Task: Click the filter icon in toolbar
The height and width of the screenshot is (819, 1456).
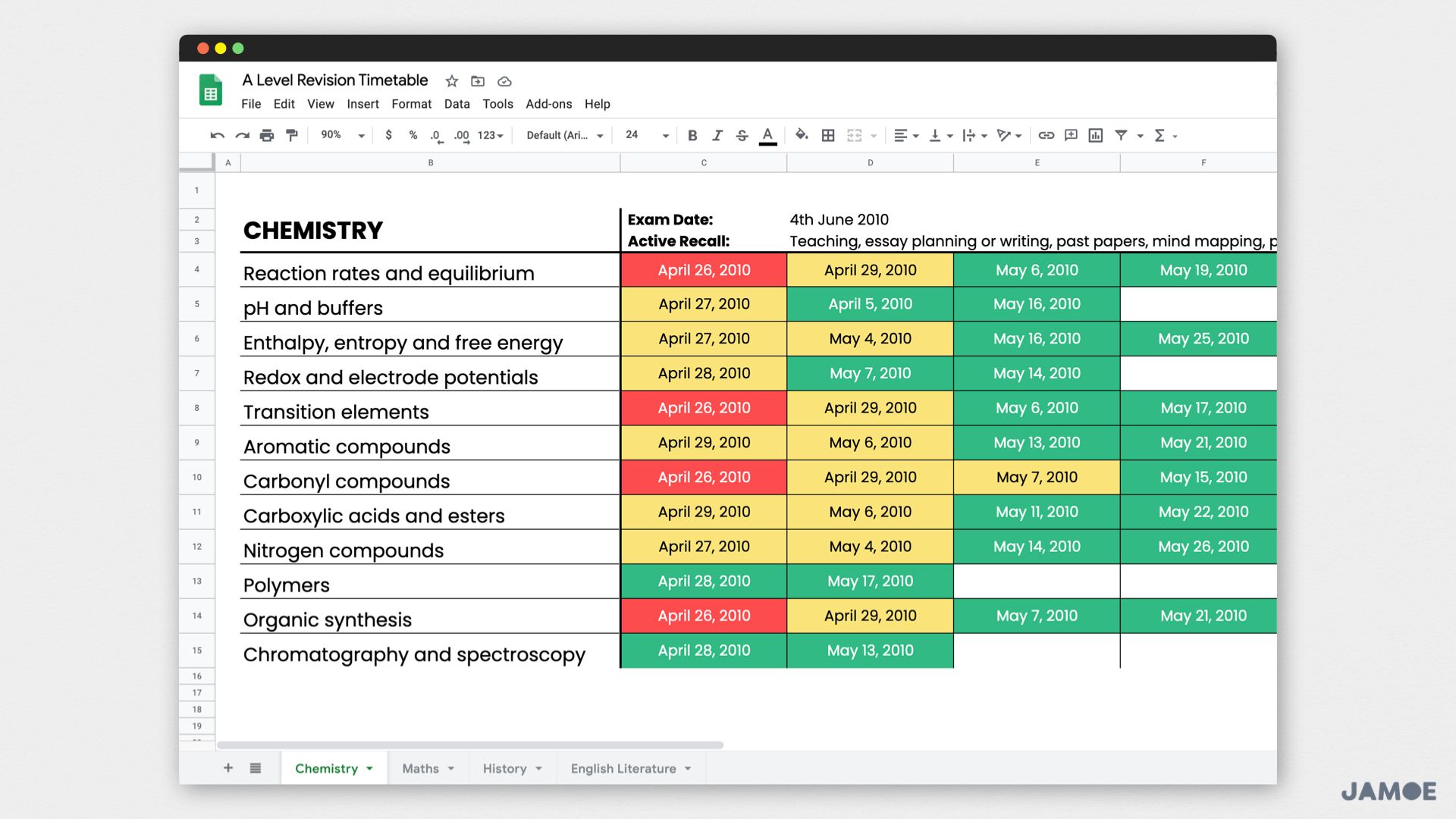Action: [x=1122, y=135]
